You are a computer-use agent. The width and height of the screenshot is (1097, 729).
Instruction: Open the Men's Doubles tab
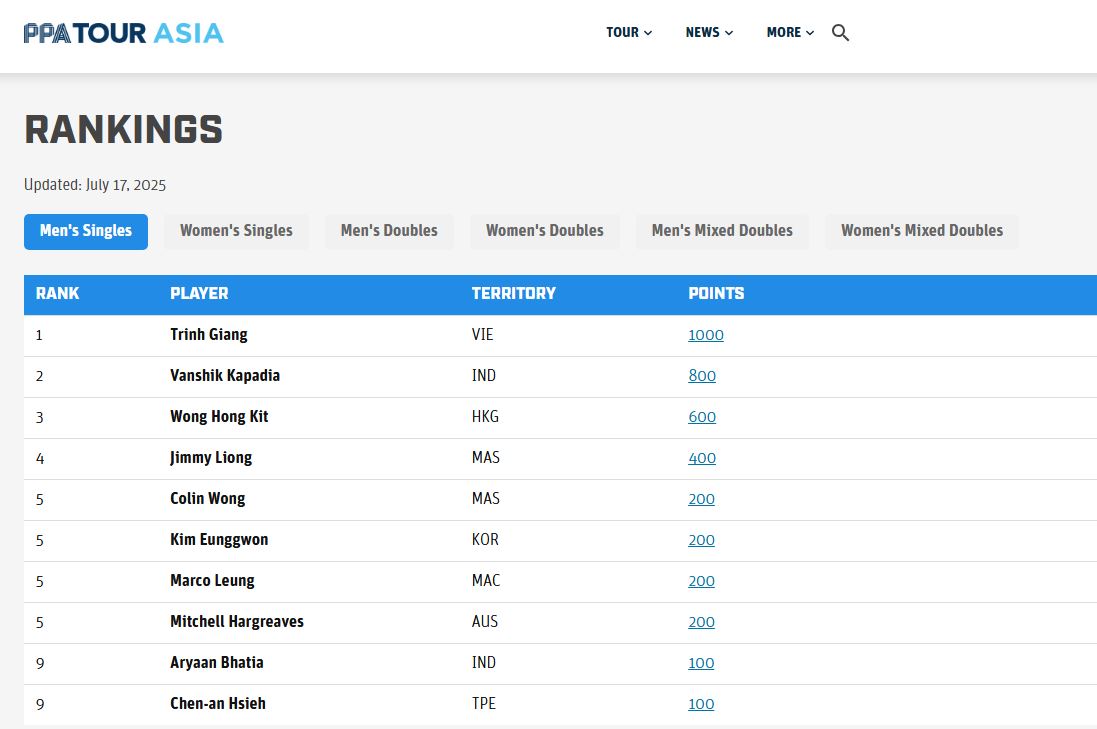point(389,232)
